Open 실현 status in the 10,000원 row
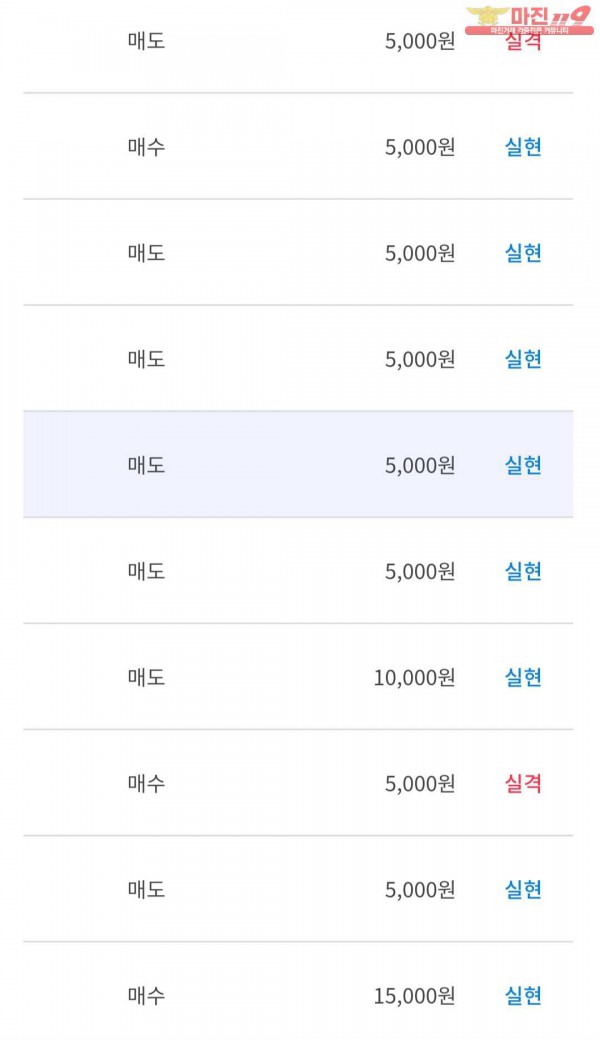Image resolution: width=600 pixels, height=1040 pixels. tap(523, 678)
